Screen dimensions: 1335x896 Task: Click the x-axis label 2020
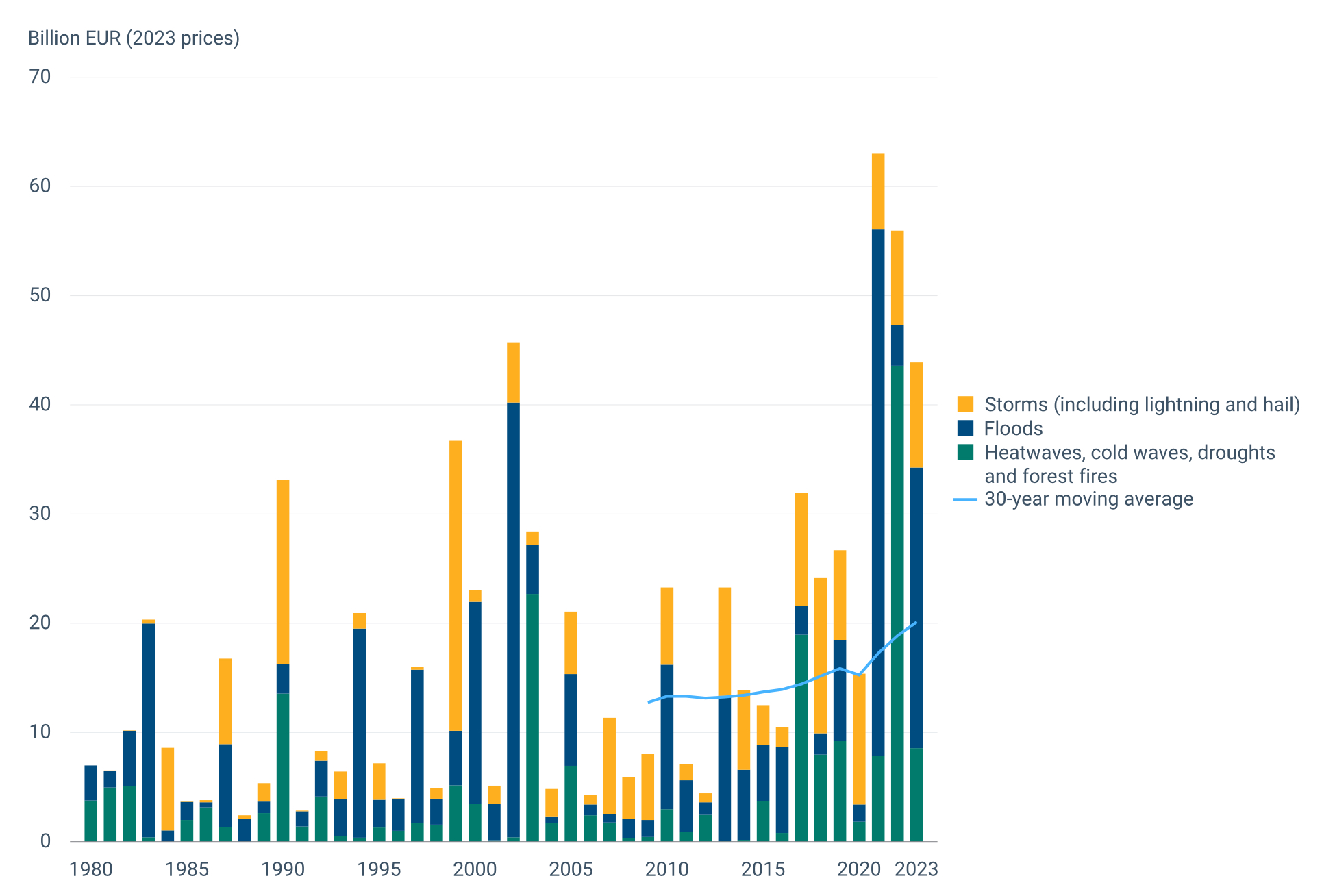click(859, 869)
